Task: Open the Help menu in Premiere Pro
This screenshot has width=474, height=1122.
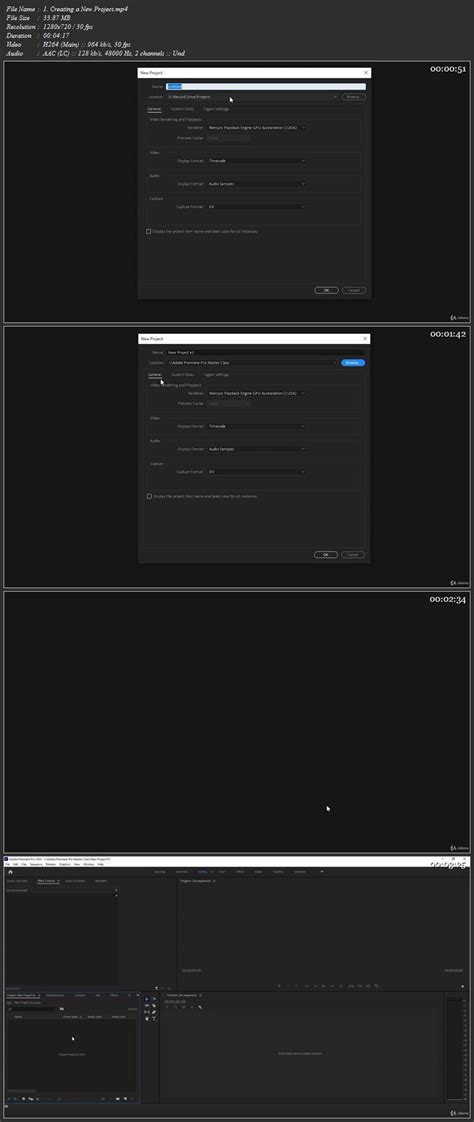Action: [x=100, y=864]
